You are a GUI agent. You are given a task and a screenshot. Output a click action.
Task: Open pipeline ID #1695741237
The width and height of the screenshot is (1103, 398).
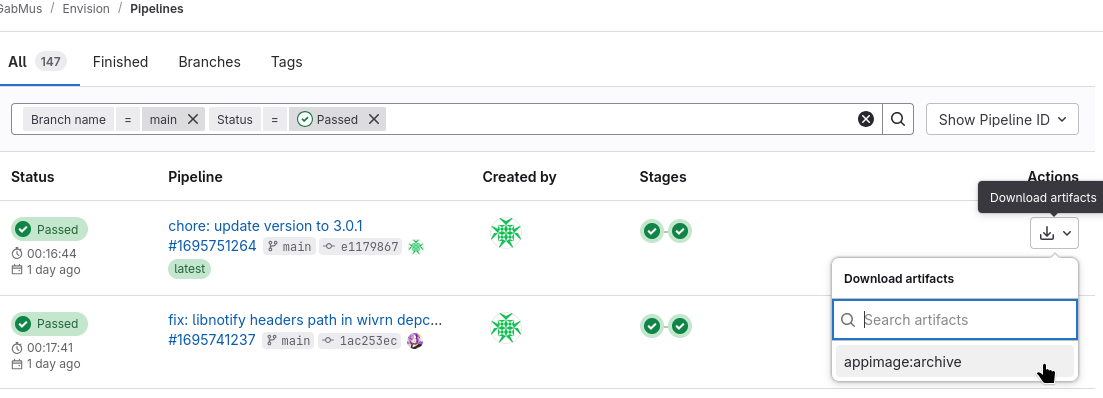point(212,340)
